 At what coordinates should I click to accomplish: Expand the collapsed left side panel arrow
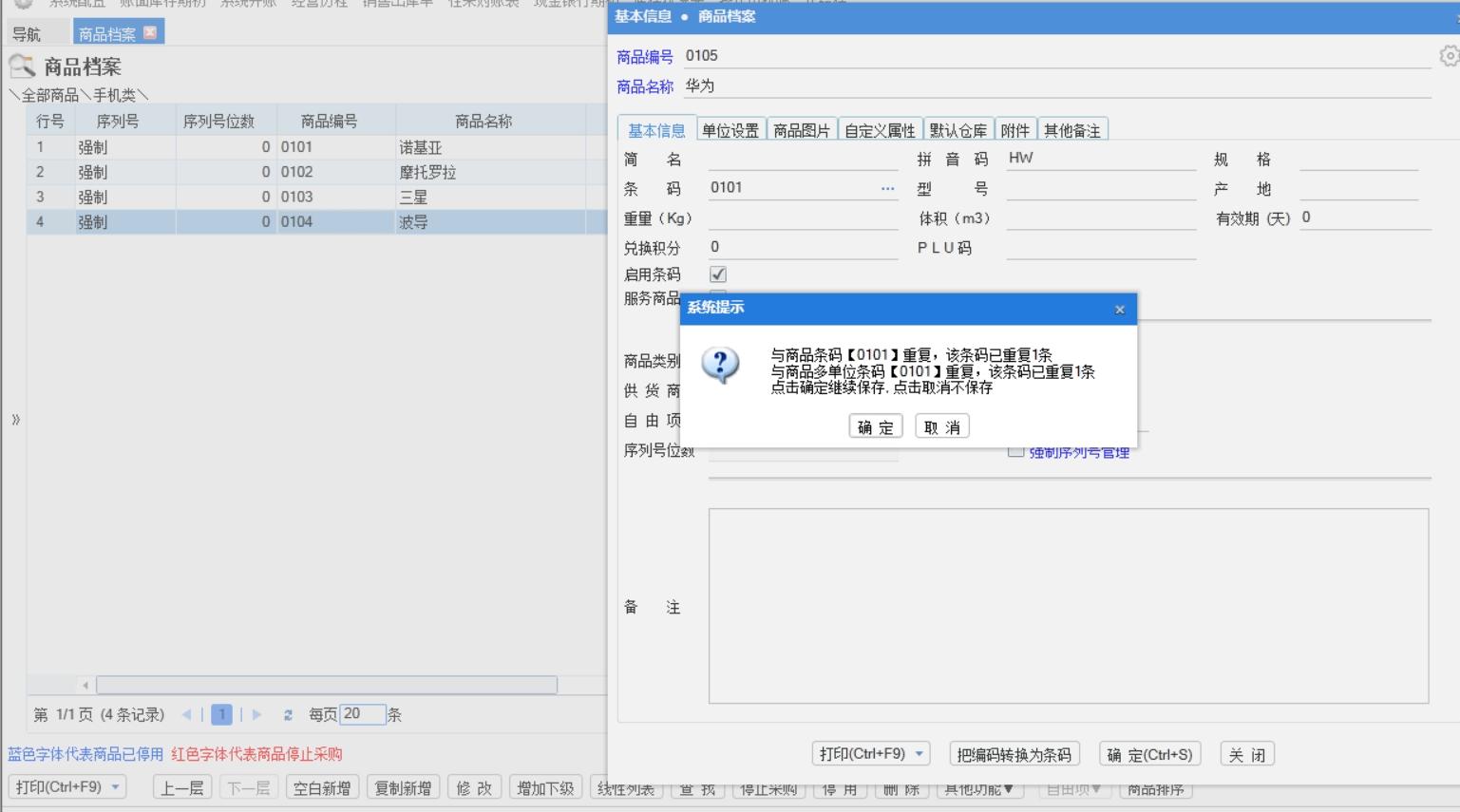[x=15, y=419]
